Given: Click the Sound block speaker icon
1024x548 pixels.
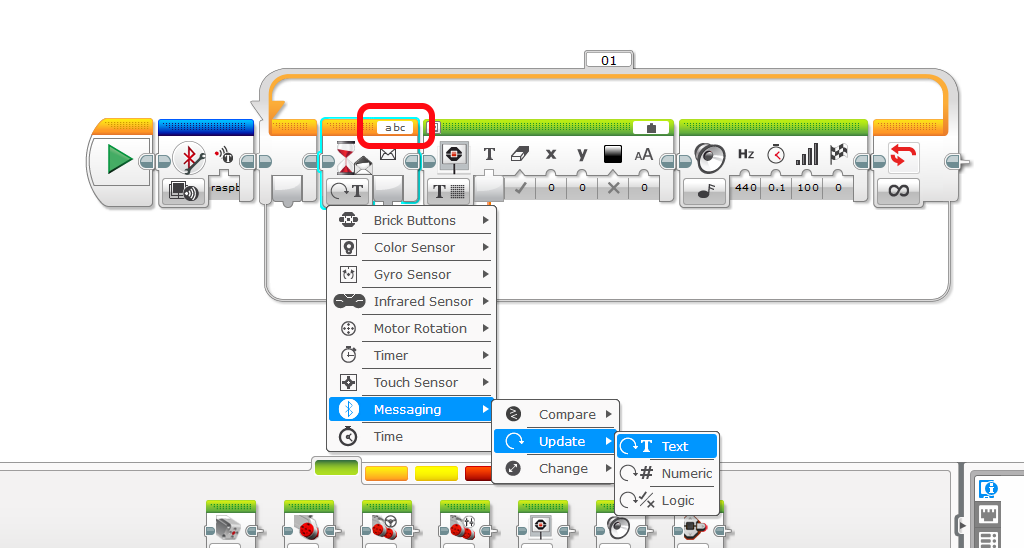Looking at the screenshot, I should pos(709,157).
